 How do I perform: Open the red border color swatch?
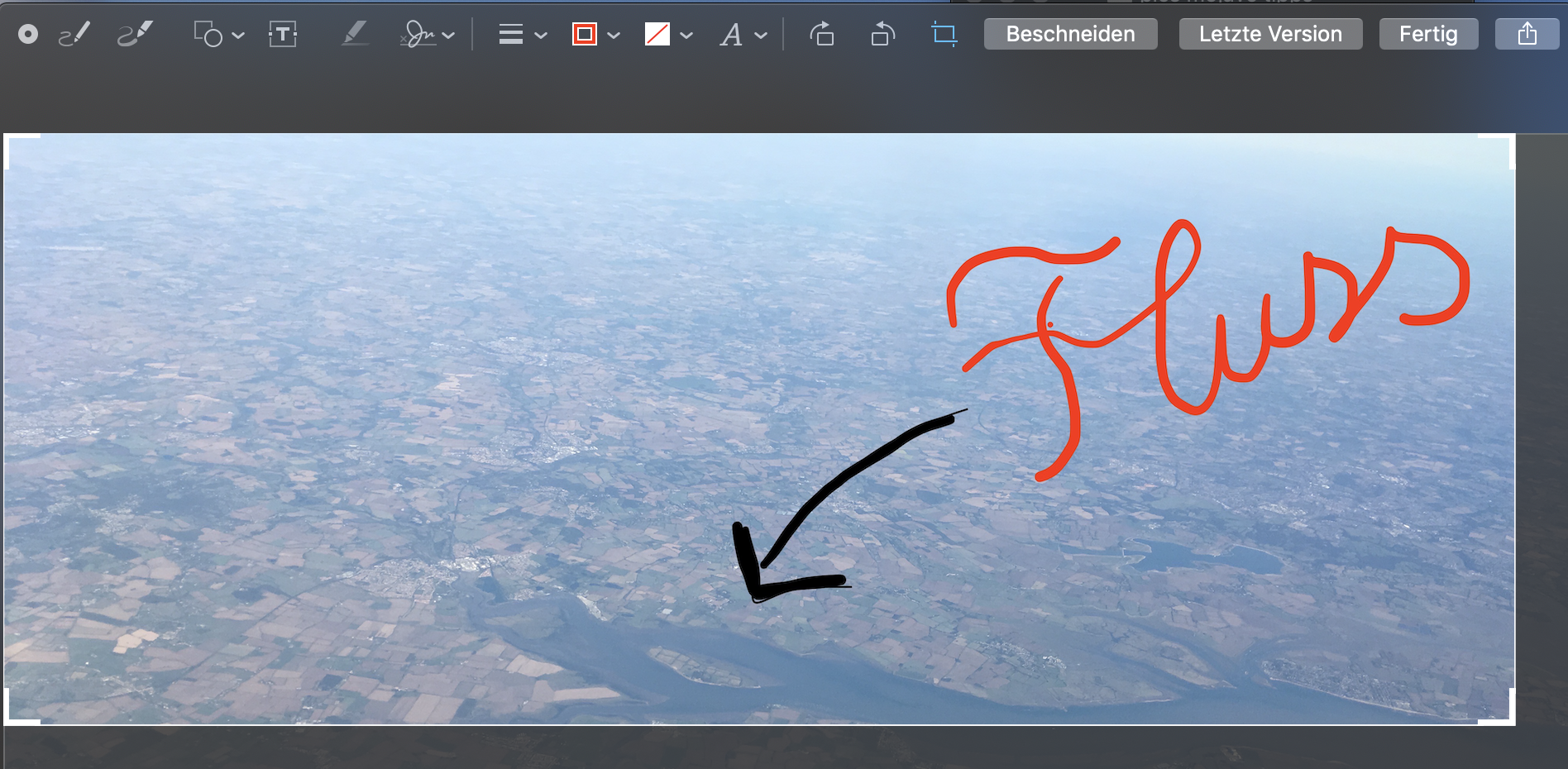point(595,35)
